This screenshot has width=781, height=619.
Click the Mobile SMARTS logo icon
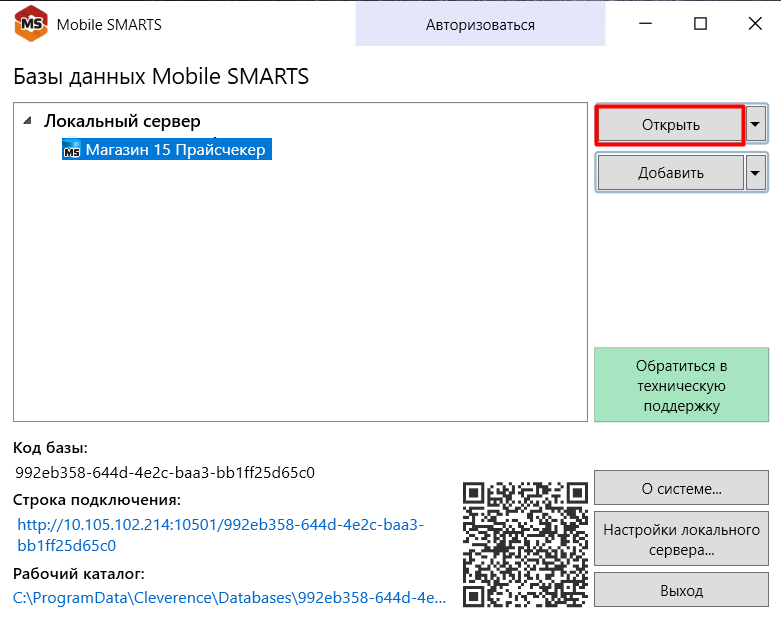click(x=31, y=23)
